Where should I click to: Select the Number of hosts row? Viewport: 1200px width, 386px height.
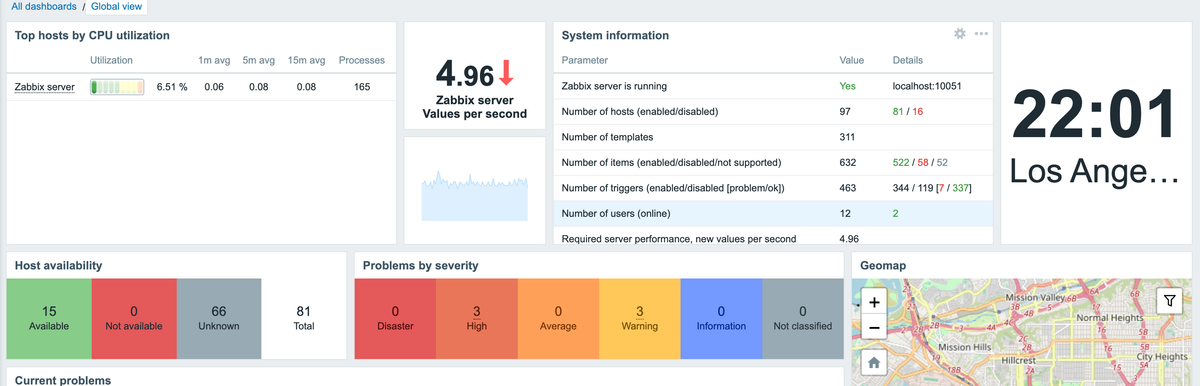[x=773, y=111]
